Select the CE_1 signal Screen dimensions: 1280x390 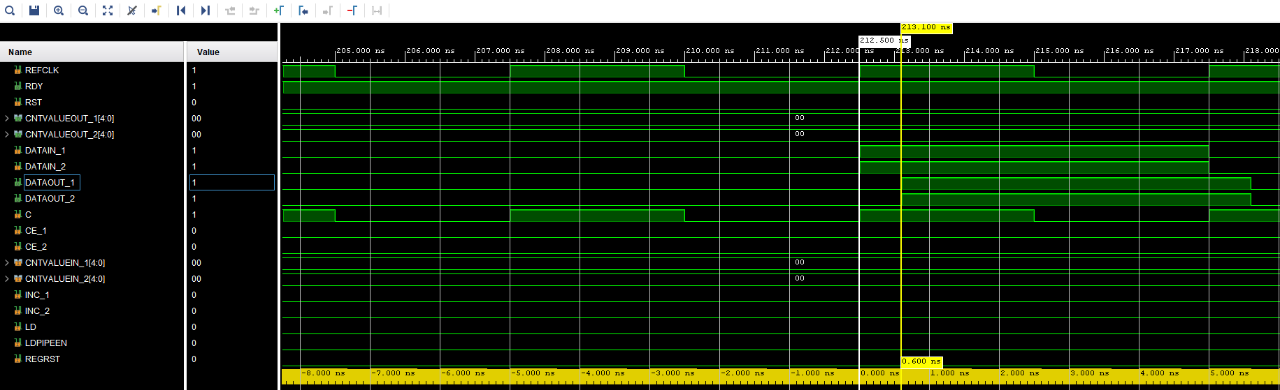click(x=36, y=230)
